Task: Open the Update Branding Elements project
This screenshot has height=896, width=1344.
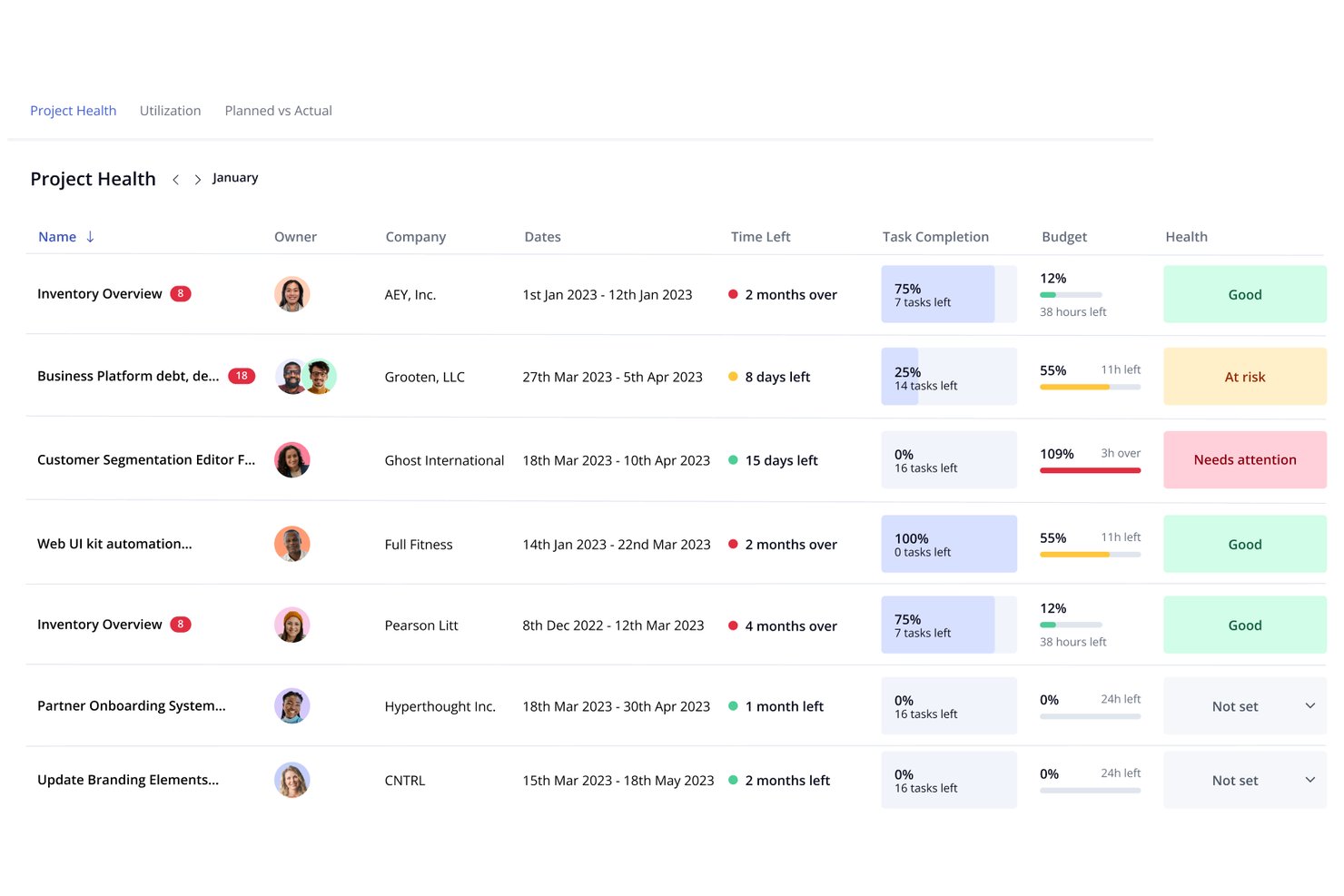Action: [128, 780]
